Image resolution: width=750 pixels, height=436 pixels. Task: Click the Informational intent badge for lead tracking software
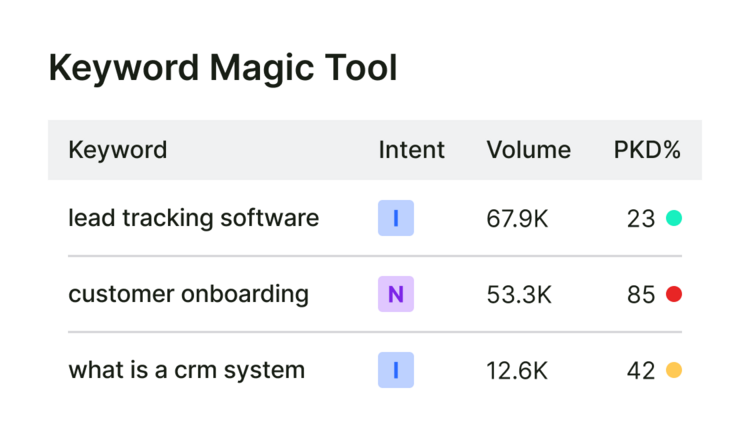396,218
